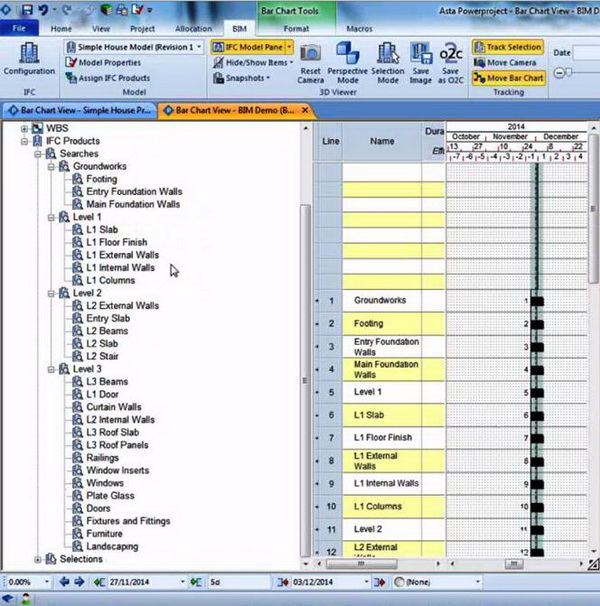This screenshot has width=600, height=606.
Task: Click the finish date icon beside 03/12/2014
Action: click(x=283, y=582)
